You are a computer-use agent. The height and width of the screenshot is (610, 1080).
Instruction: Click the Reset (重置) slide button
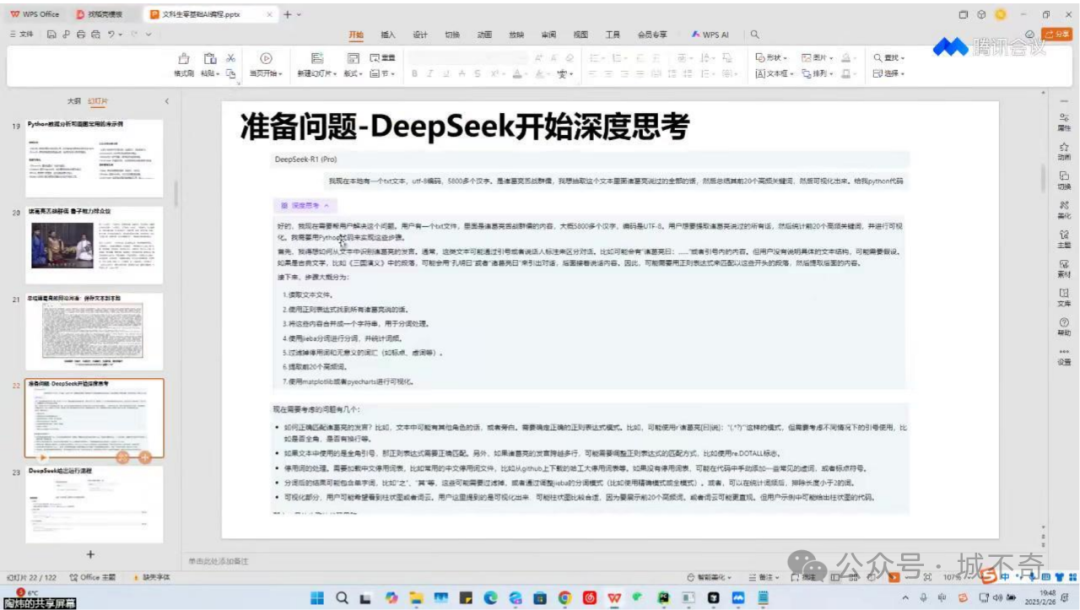pyautogui.click(x=382, y=58)
